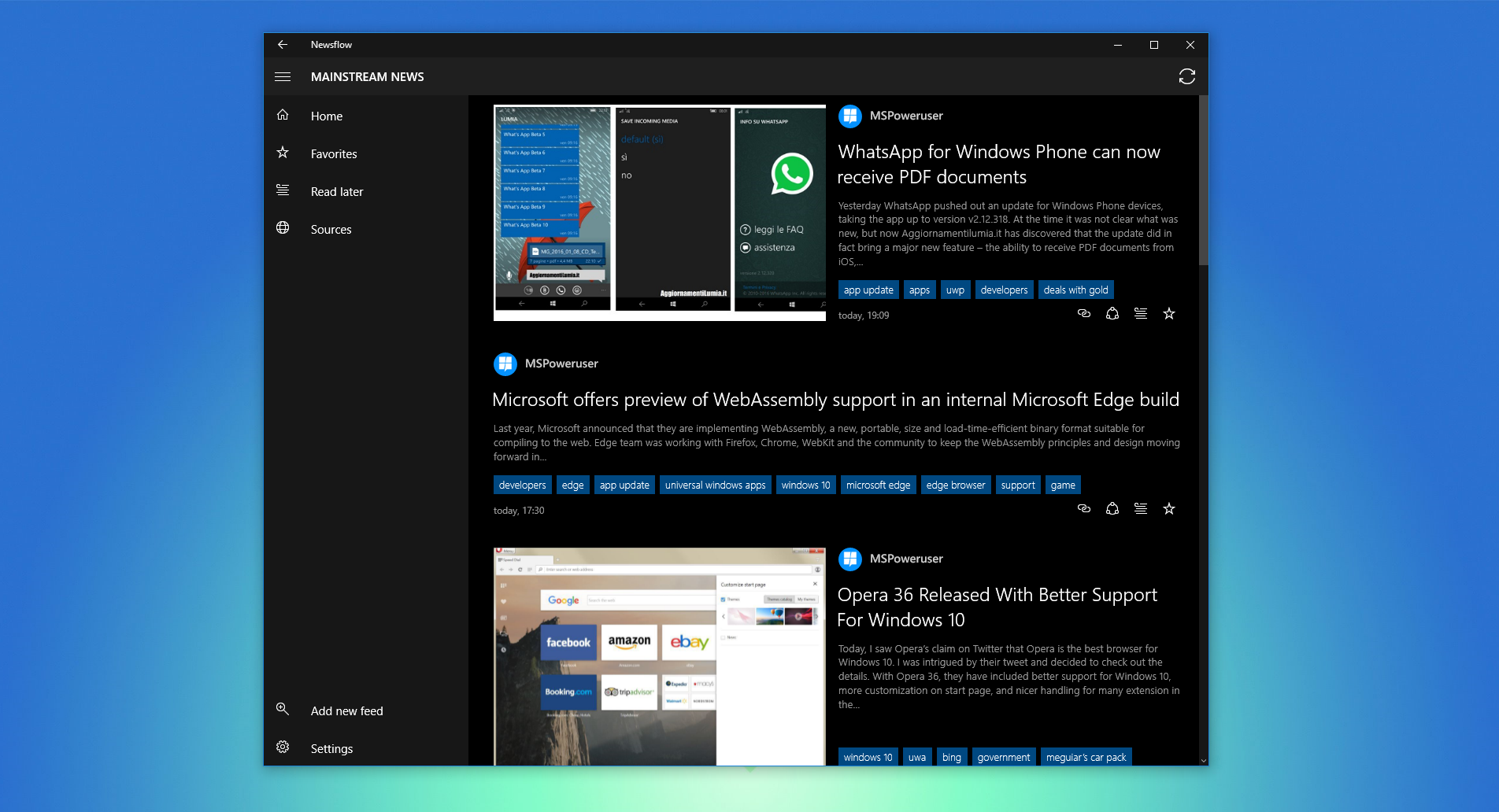Copy link of the WhatsApp article
This screenshot has width=1499, height=812.
pos(1084,314)
